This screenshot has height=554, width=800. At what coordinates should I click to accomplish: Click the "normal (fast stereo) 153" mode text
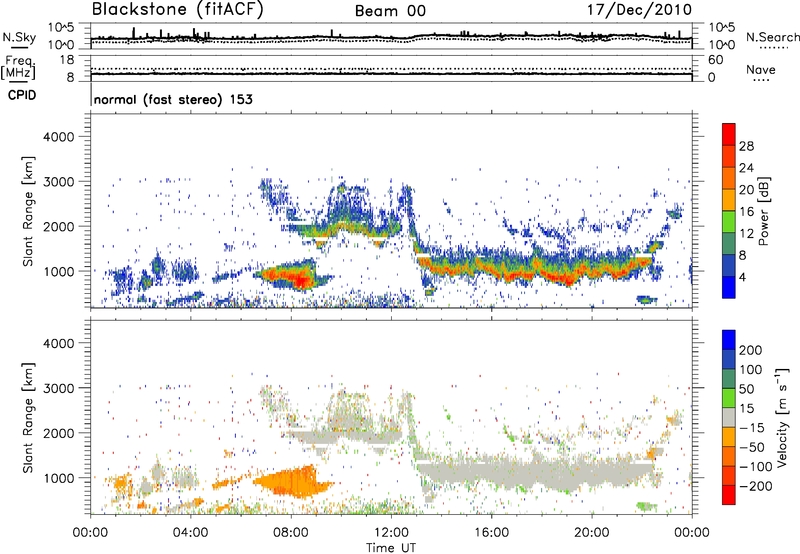click(173, 100)
